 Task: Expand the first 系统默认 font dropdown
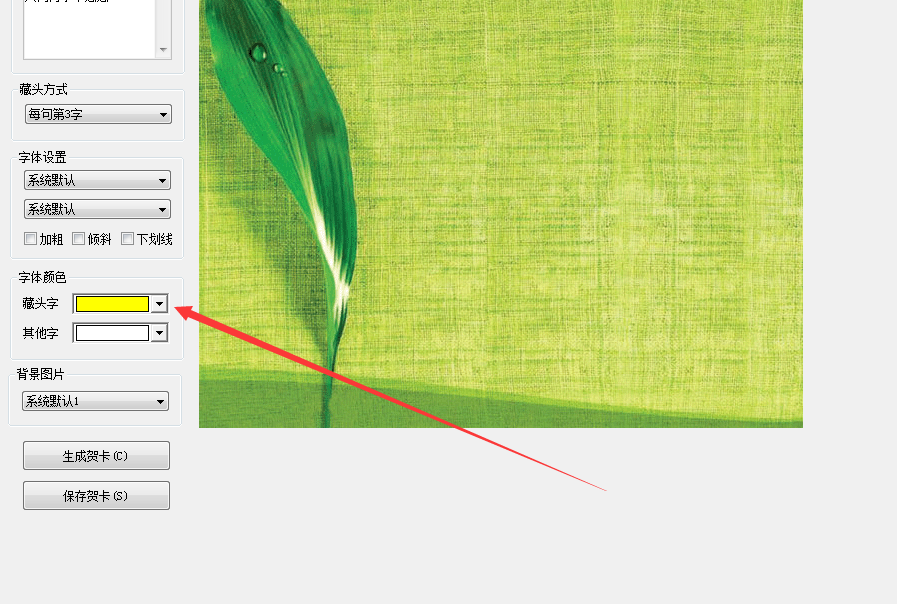pyautogui.click(x=97, y=180)
